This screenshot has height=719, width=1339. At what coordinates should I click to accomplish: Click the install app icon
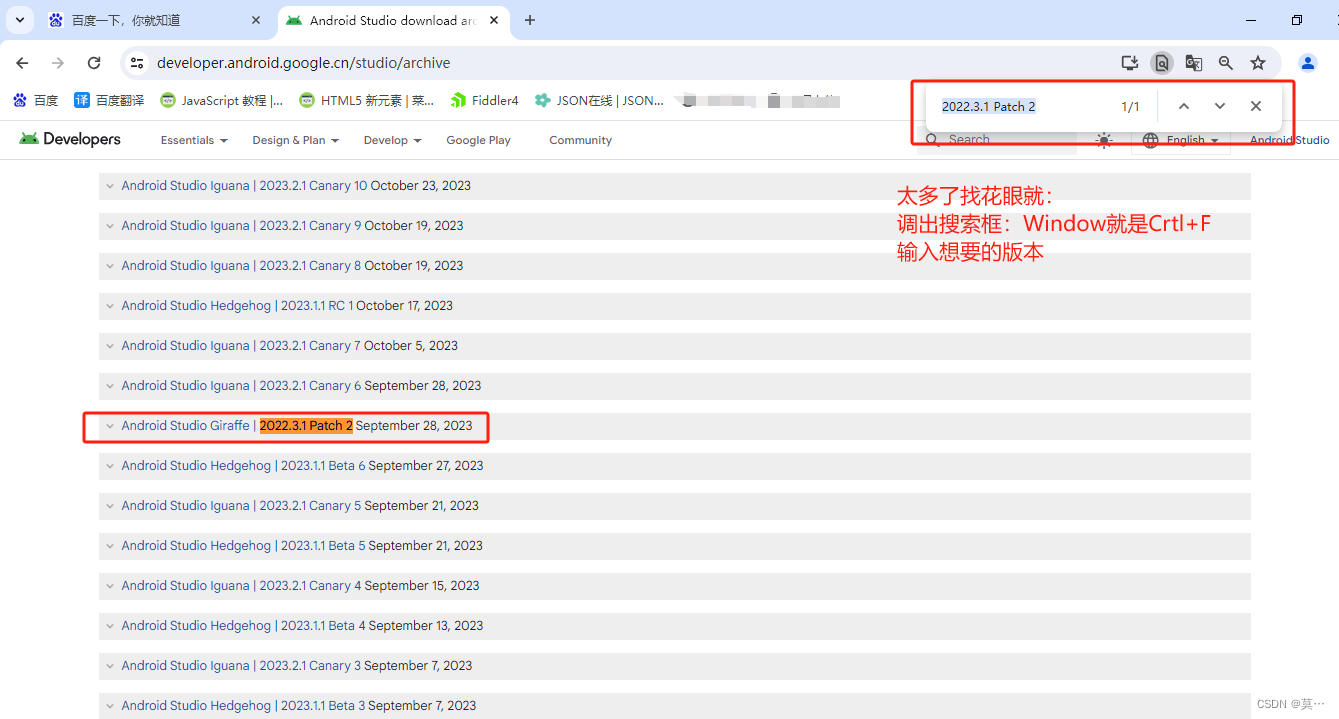tap(1130, 63)
